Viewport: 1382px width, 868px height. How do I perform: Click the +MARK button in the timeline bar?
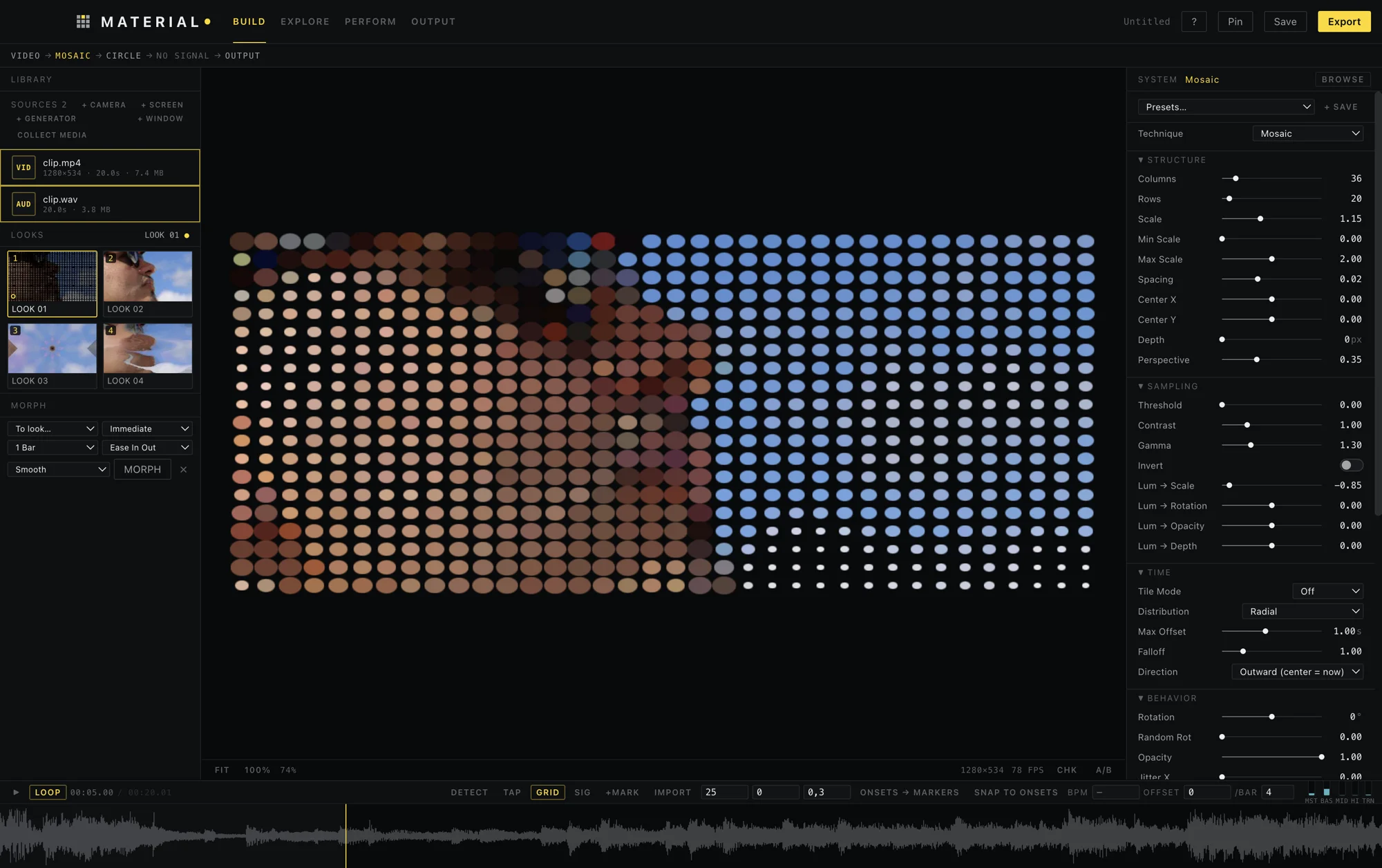[622, 792]
